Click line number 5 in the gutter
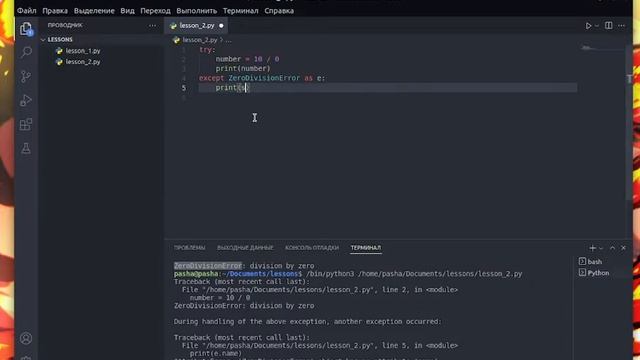Viewport: 640px width, 360px height. pyautogui.click(x=184, y=88)
